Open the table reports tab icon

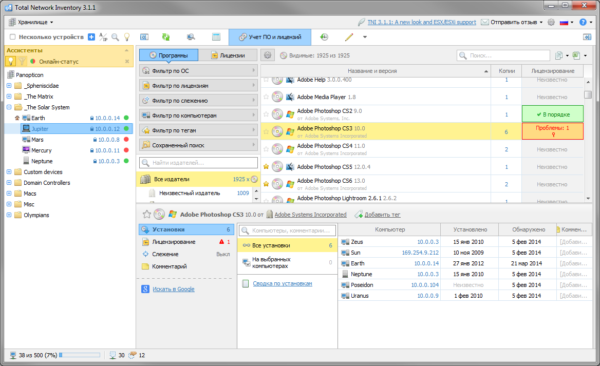(216, 37)
